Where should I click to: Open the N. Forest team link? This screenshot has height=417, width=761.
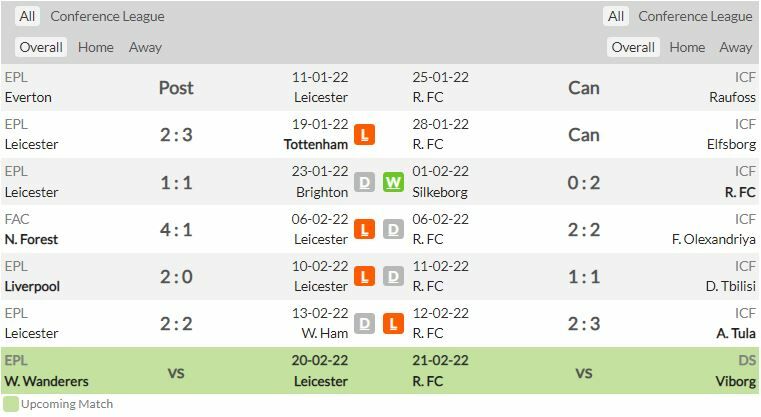pos(31,239)
